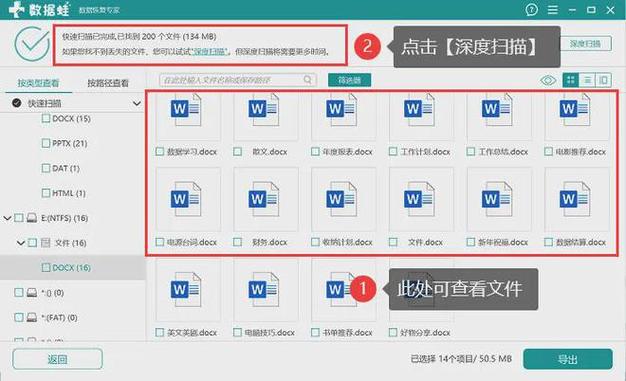626x381 pixels.
Task: Switch to list view layout
Action: click(587, 80)
